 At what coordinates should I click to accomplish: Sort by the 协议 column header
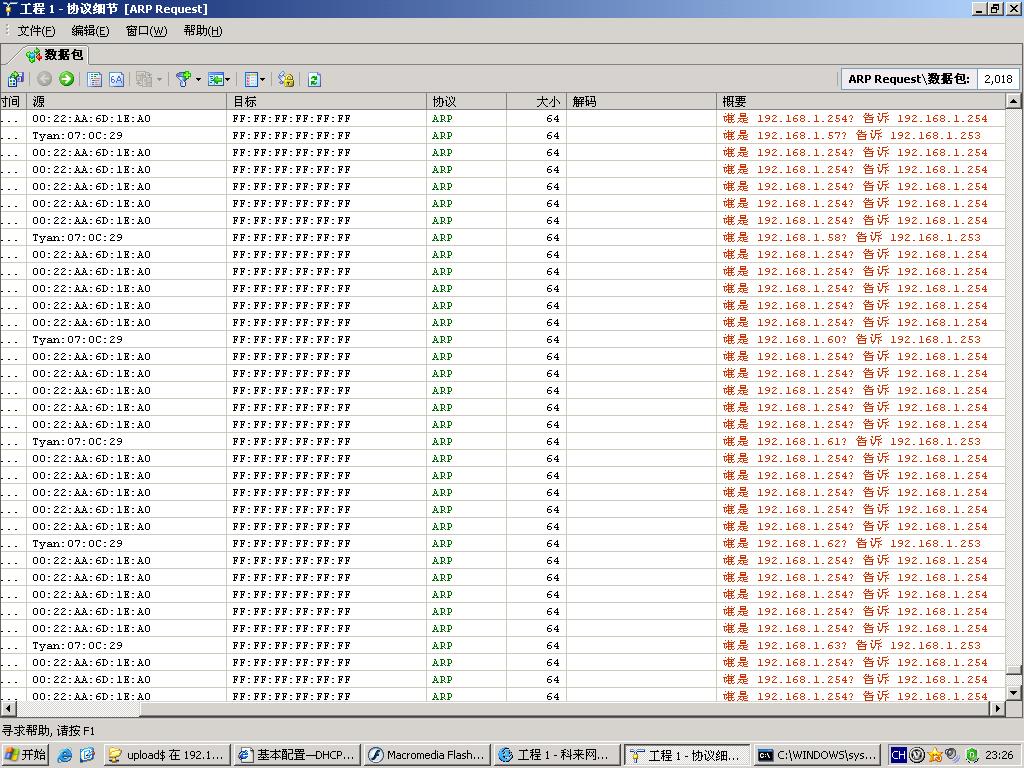(466, 101)
